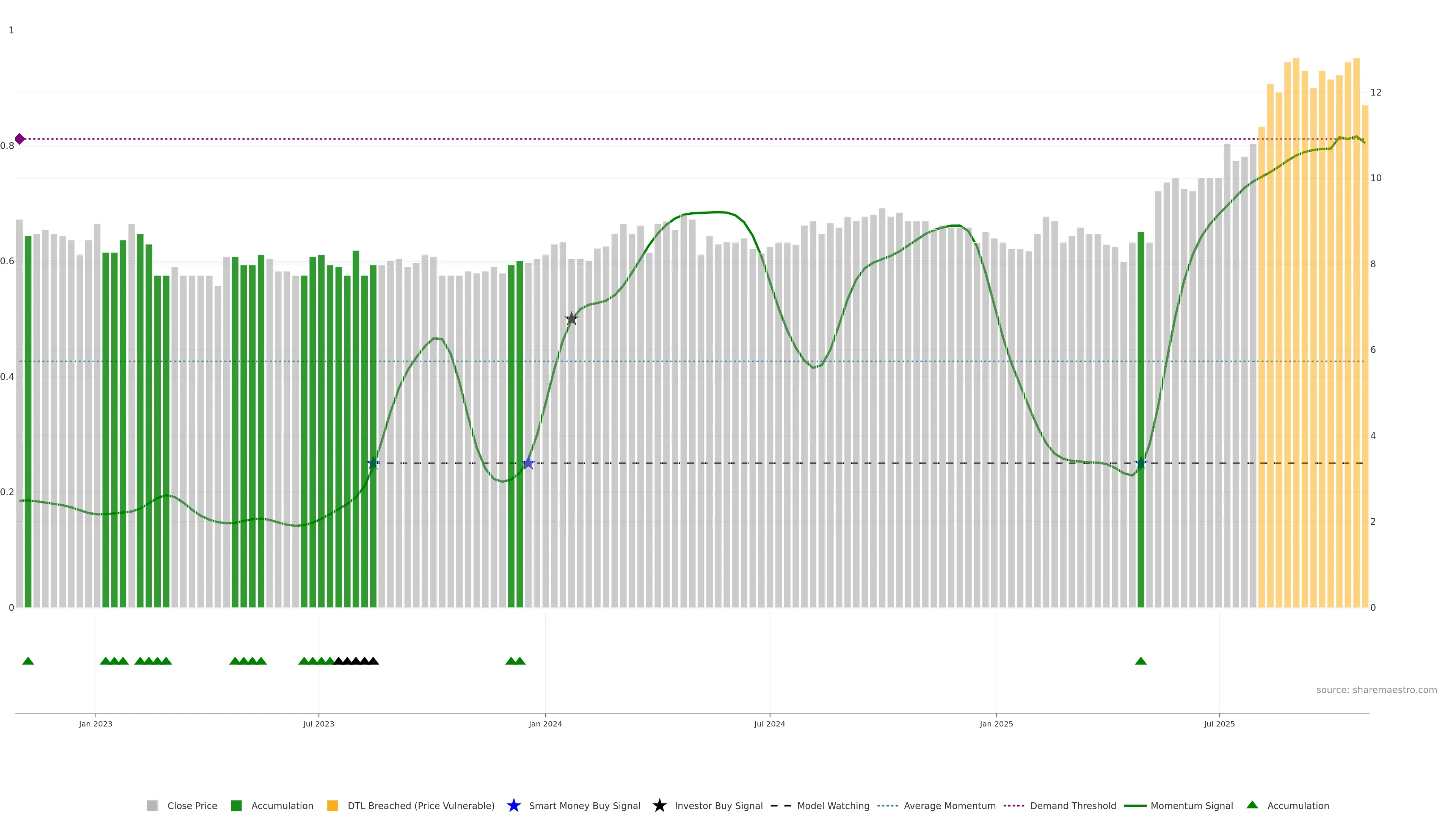Click the Momentum Signal legend line
Image resolution: width=1456 pixels, height=819 pixels.
point(1135,805)
